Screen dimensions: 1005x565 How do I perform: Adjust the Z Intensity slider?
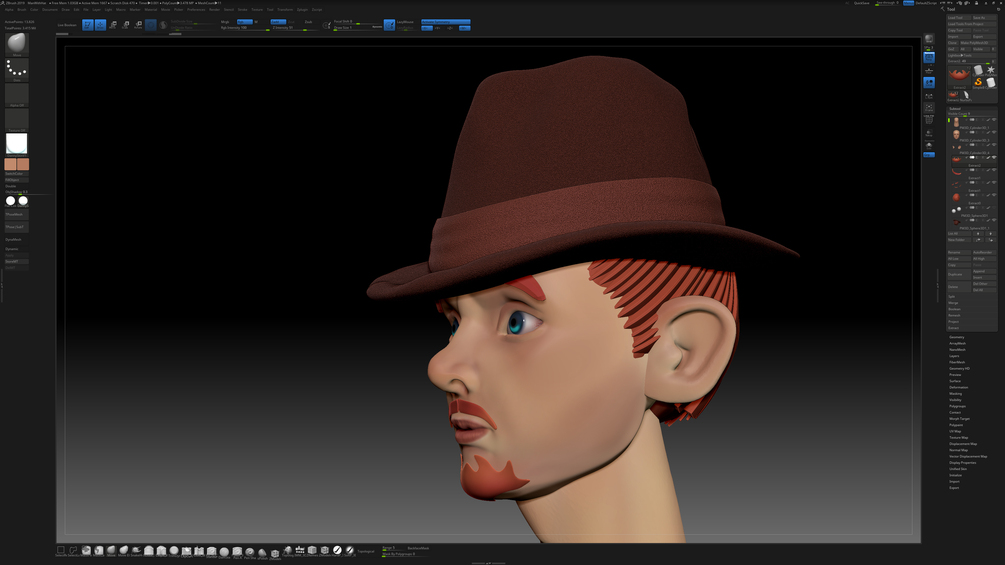tap(295, 28)
